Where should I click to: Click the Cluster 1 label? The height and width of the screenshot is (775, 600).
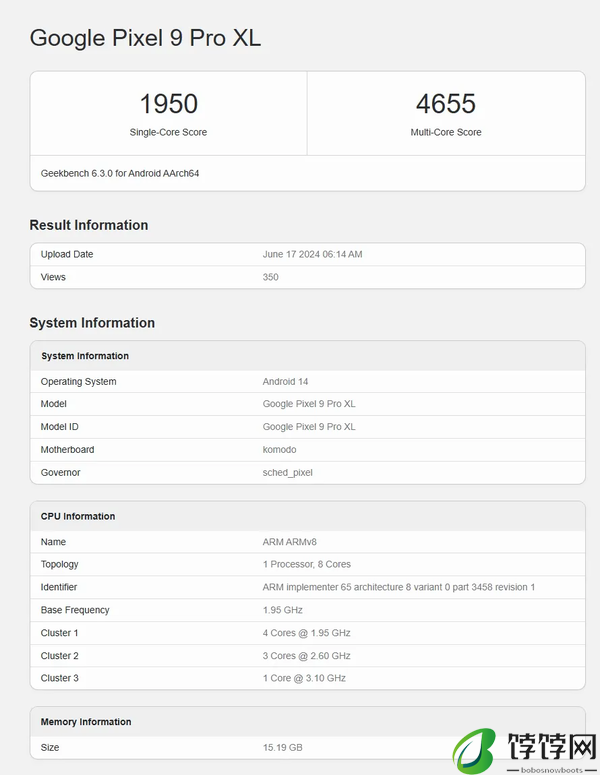tap(59, 633)
